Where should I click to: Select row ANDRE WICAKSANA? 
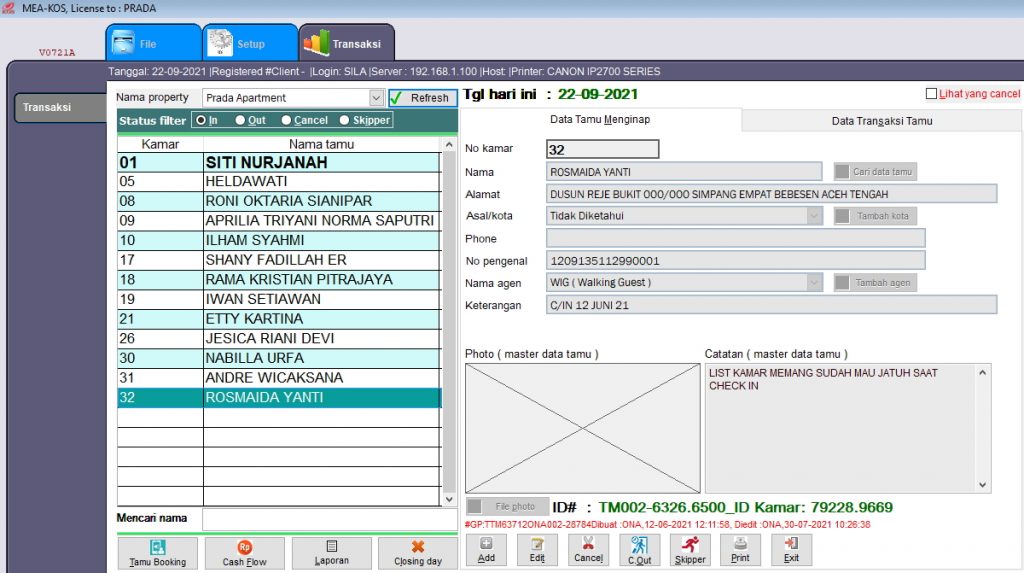pos(279,378)
